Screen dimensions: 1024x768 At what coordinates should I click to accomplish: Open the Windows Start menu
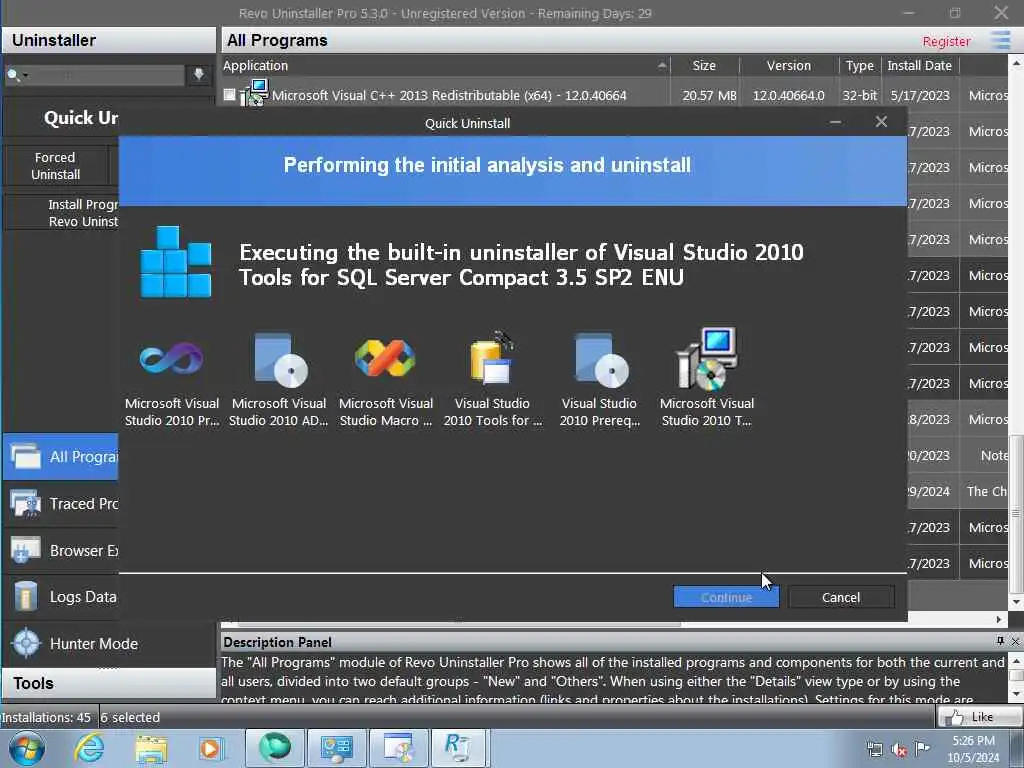[26, 748]
